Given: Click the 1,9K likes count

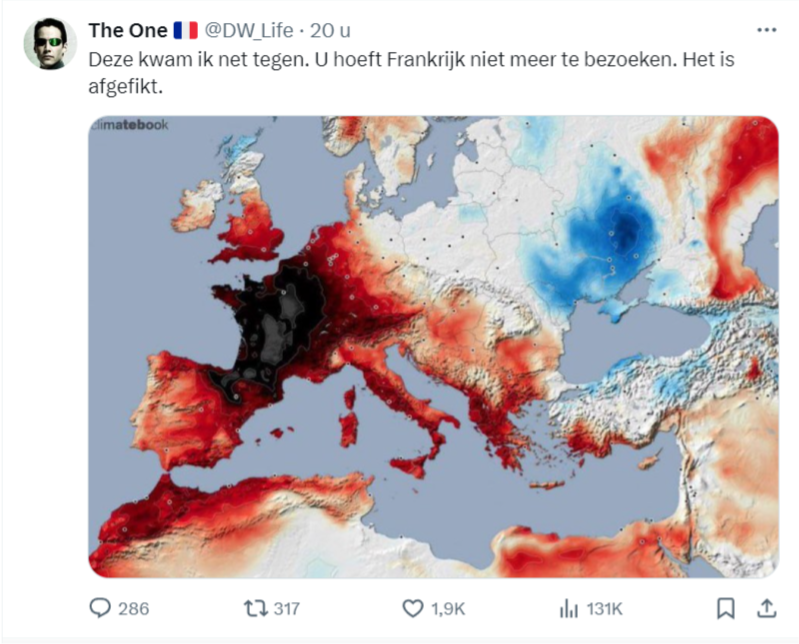Looking at the screenshot, I should 448,609.
